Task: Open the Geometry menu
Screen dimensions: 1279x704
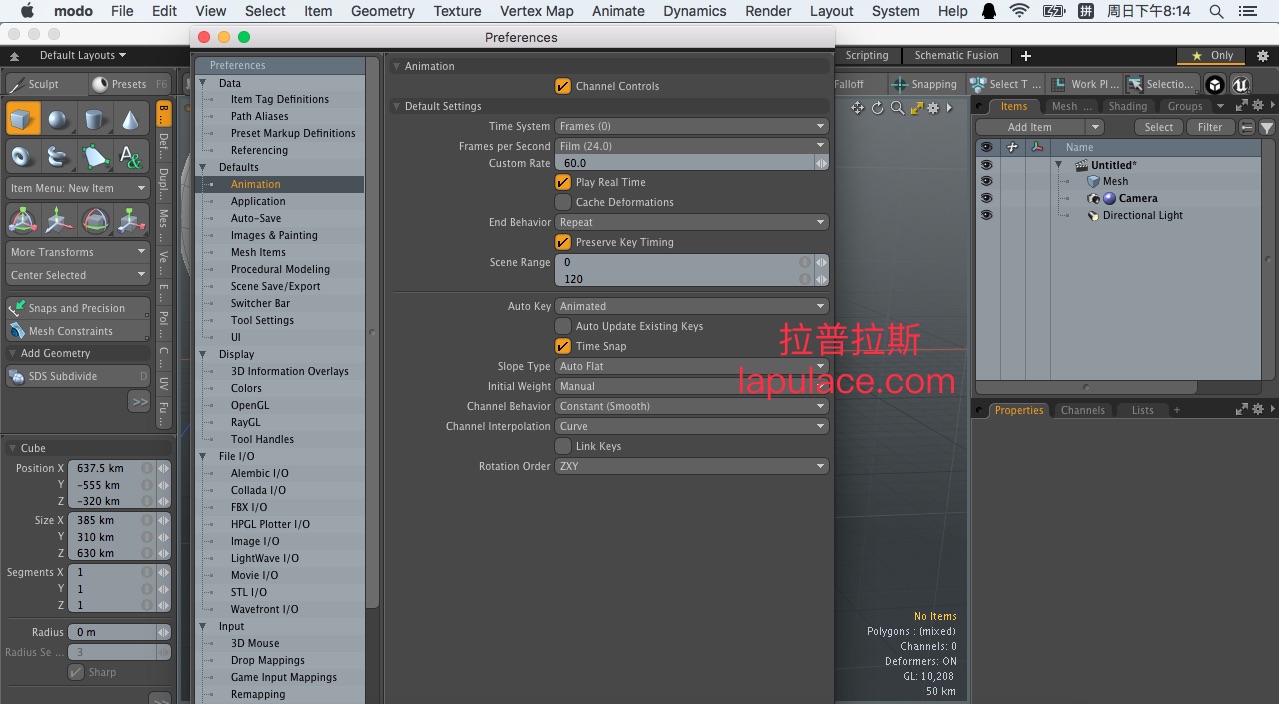Action: [x=382, y=11]
